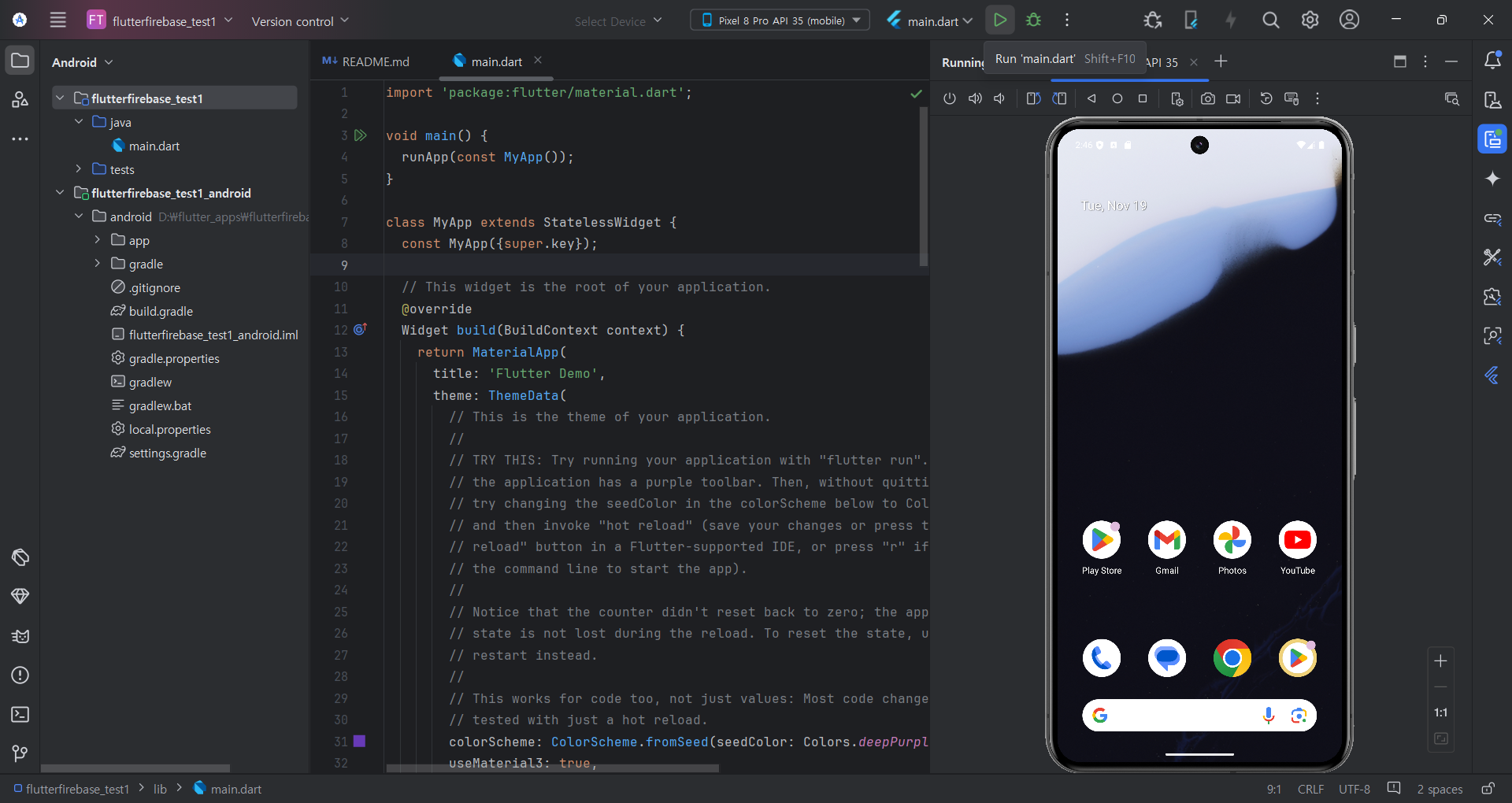Open the Version control dropdown
Viewport: 1512px width, 803px height.
(300, 21)
